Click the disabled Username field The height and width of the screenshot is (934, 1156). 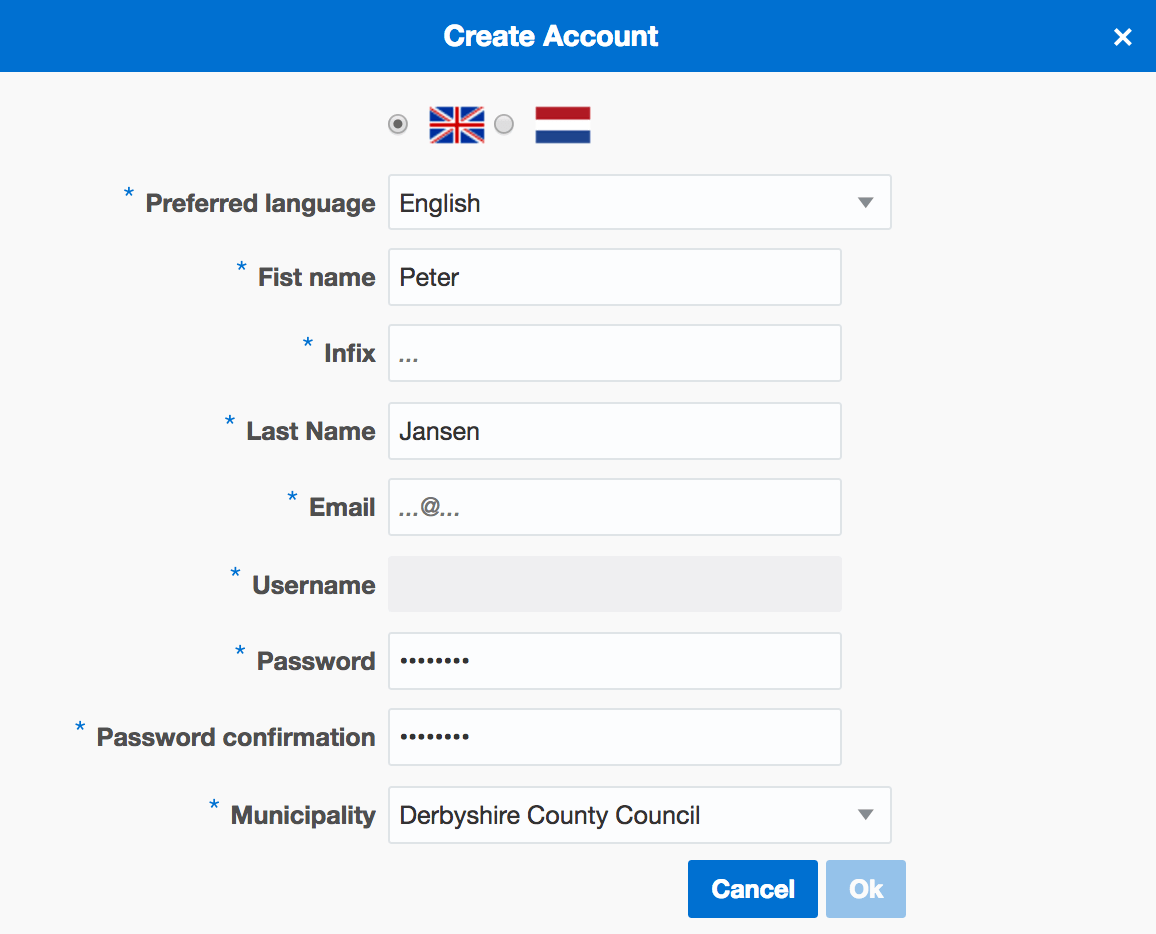click(x=614, y=584)
